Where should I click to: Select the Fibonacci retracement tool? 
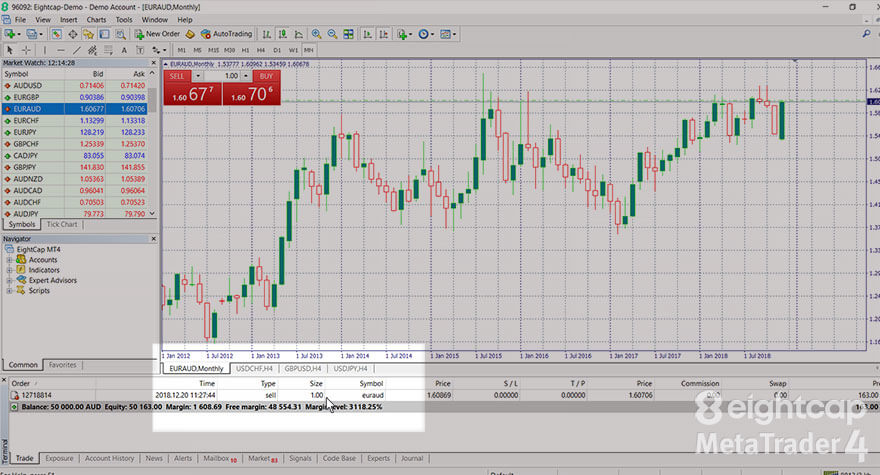click(108, 50)
